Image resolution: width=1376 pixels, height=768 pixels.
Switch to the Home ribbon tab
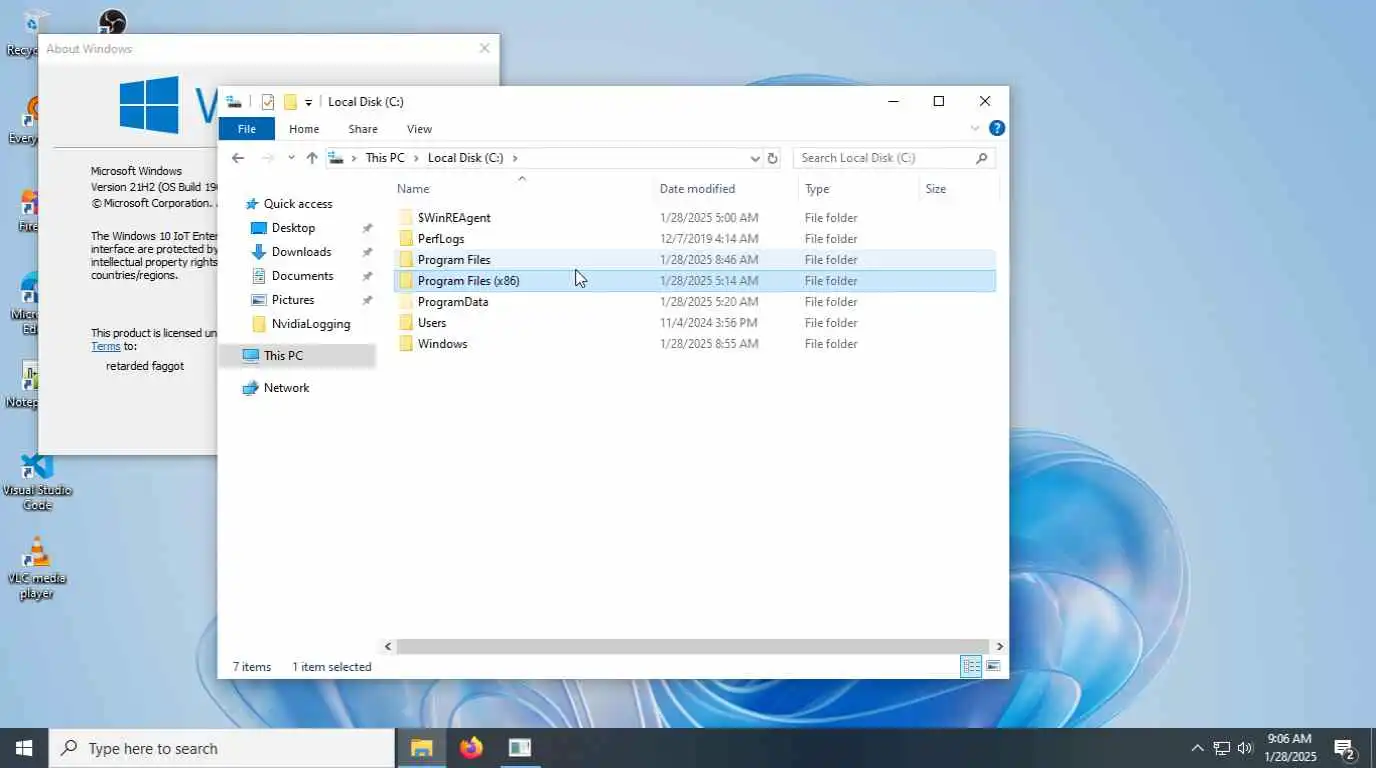(x=304, y=129)
